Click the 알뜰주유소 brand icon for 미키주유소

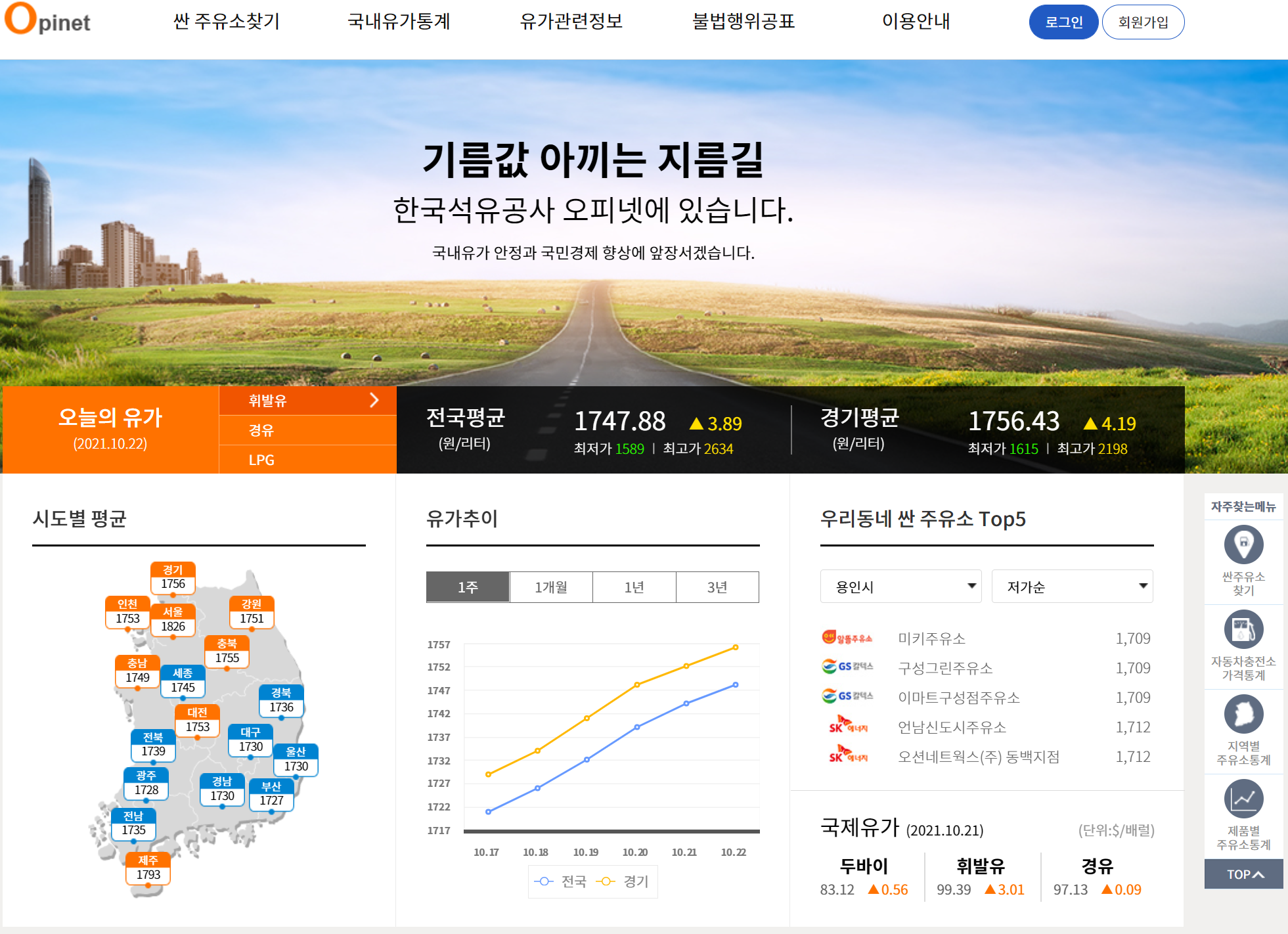point(847,638)
